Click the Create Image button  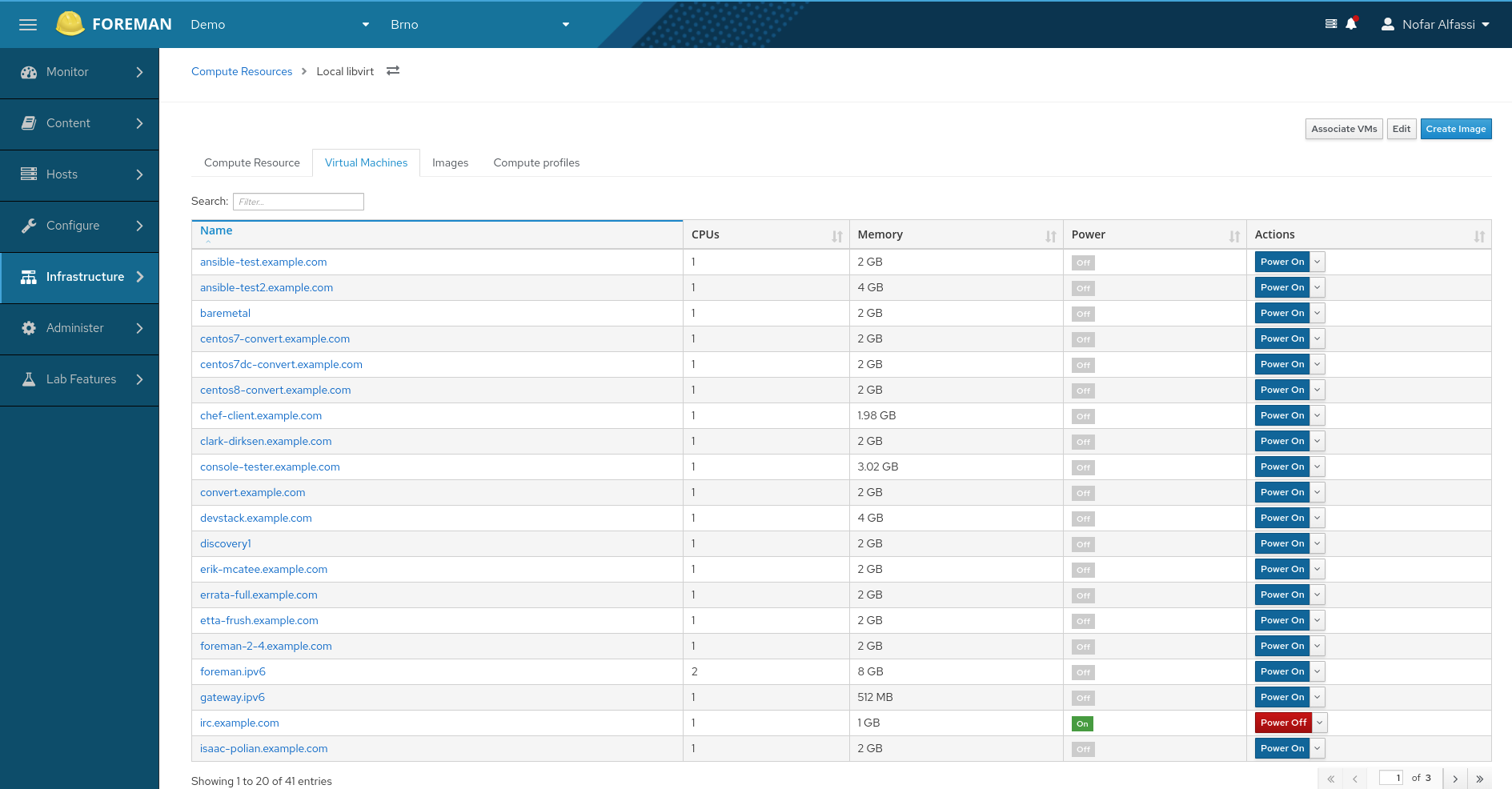[1456, 129]
